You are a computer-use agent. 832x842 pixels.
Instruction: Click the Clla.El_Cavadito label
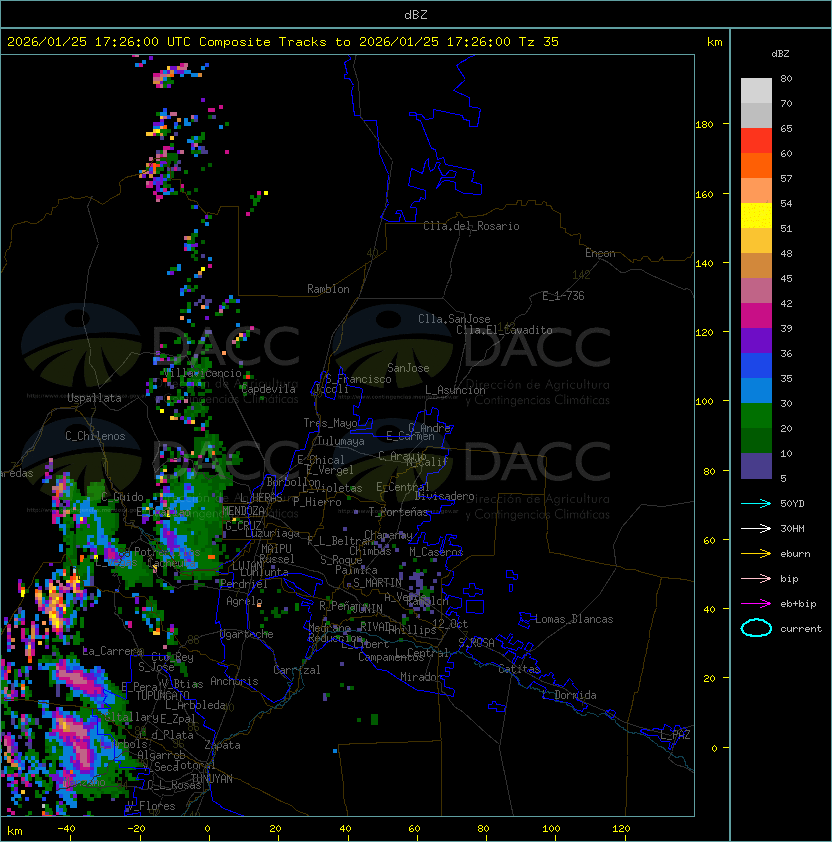pos(504,330)
